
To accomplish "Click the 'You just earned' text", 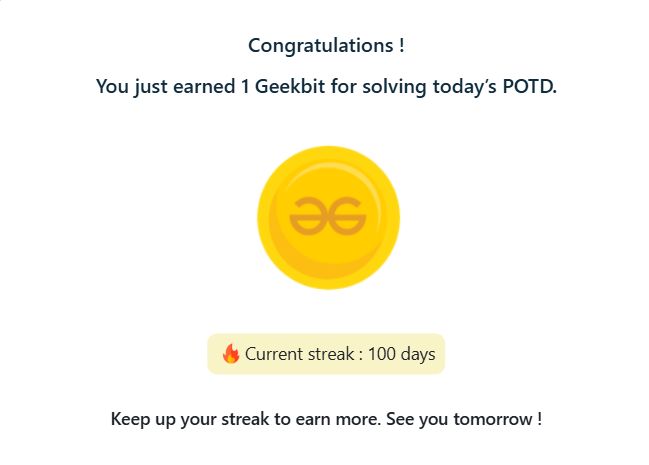I will click(166, 87).
